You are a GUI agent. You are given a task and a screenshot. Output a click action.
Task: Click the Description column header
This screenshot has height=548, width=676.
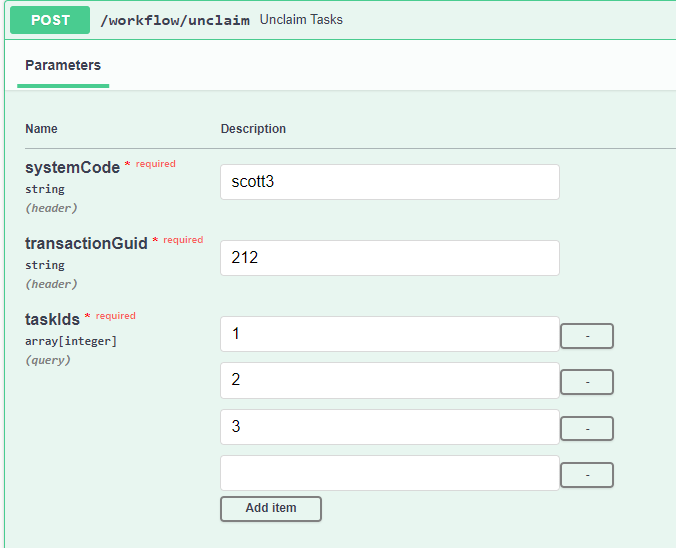[253, 128]
